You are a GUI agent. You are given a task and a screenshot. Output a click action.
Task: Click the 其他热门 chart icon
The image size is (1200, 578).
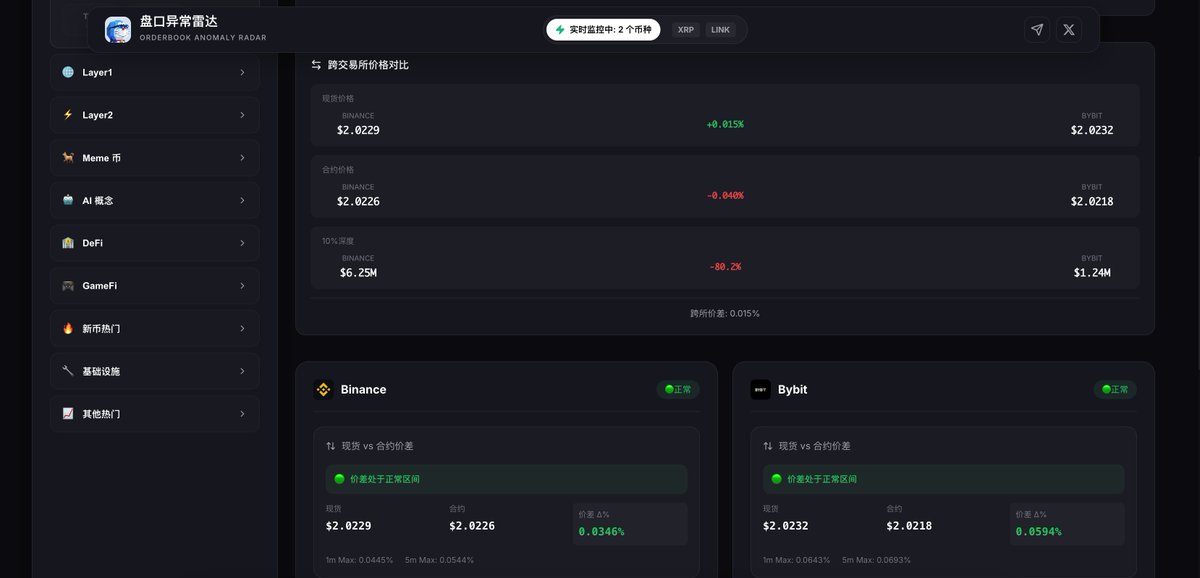tap(68, 413)
